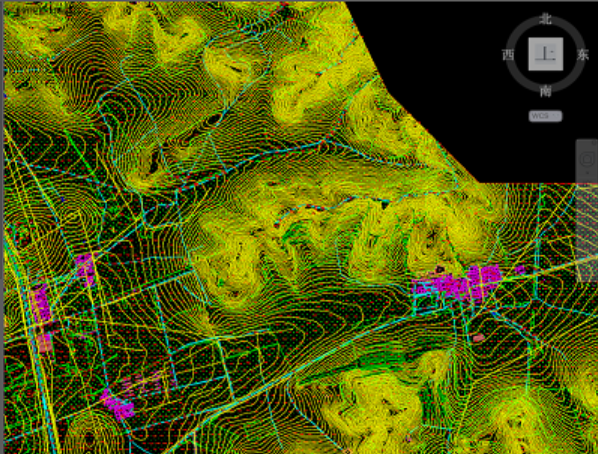The width and height of the screenshot is (598, 454).
Task: Select the small pink block south of east village
Action: pos(478,338)
